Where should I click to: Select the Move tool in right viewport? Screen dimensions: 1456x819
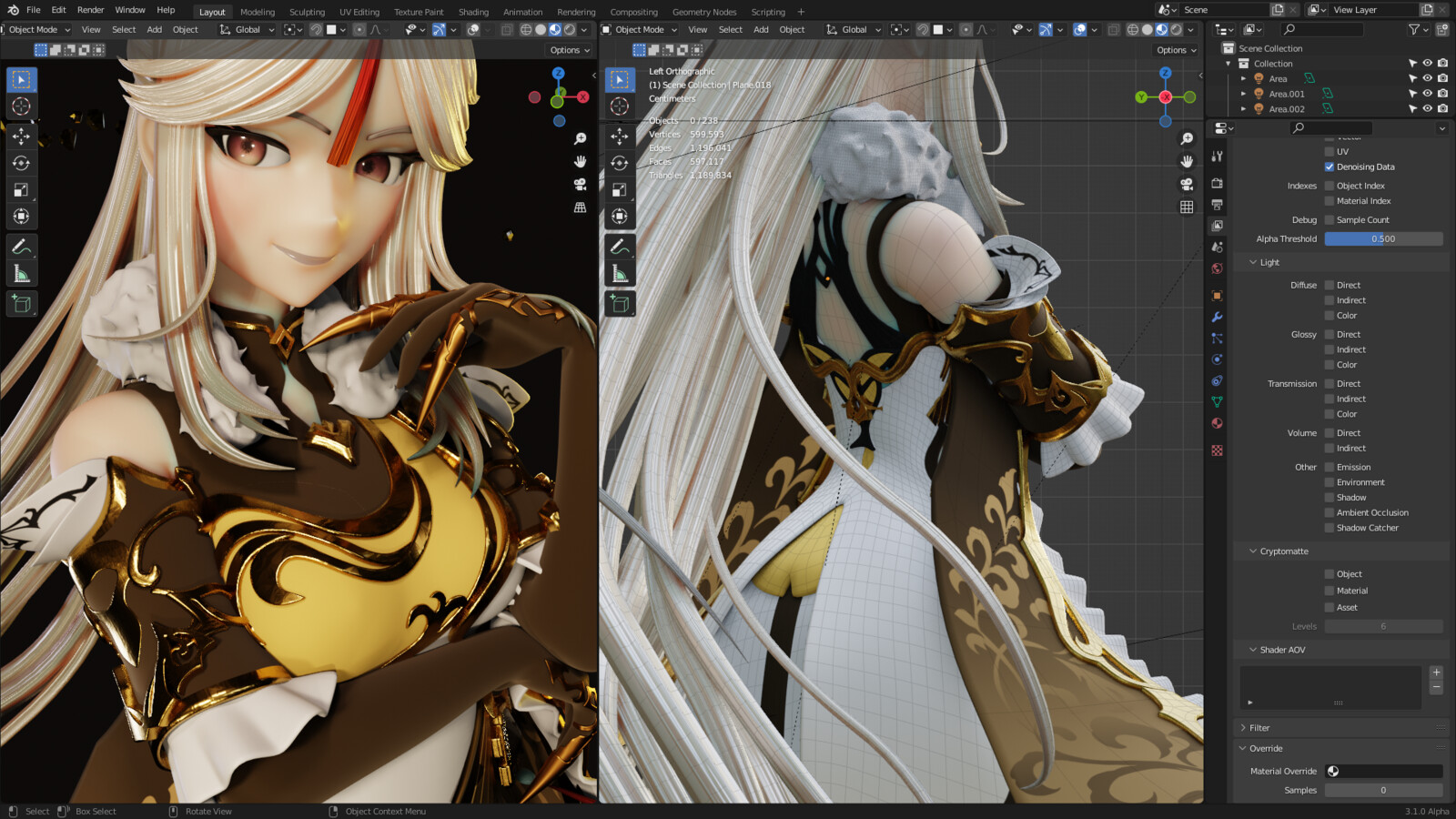point(620,136)
